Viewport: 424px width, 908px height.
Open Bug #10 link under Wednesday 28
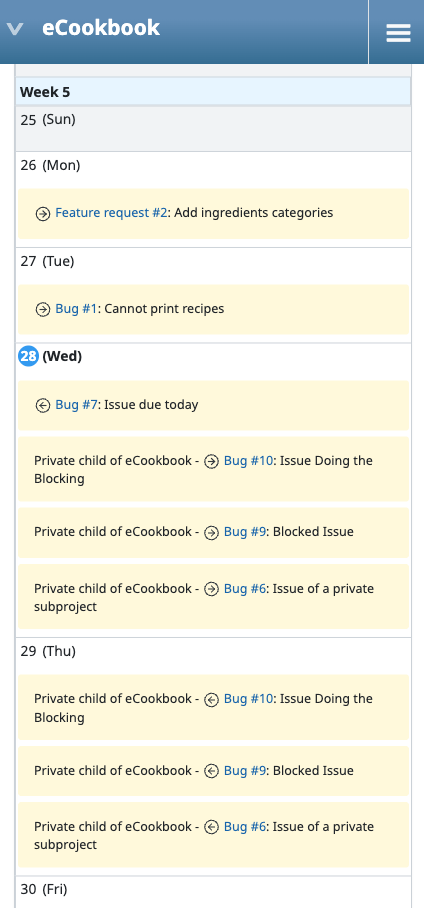[x=248, y=460]
